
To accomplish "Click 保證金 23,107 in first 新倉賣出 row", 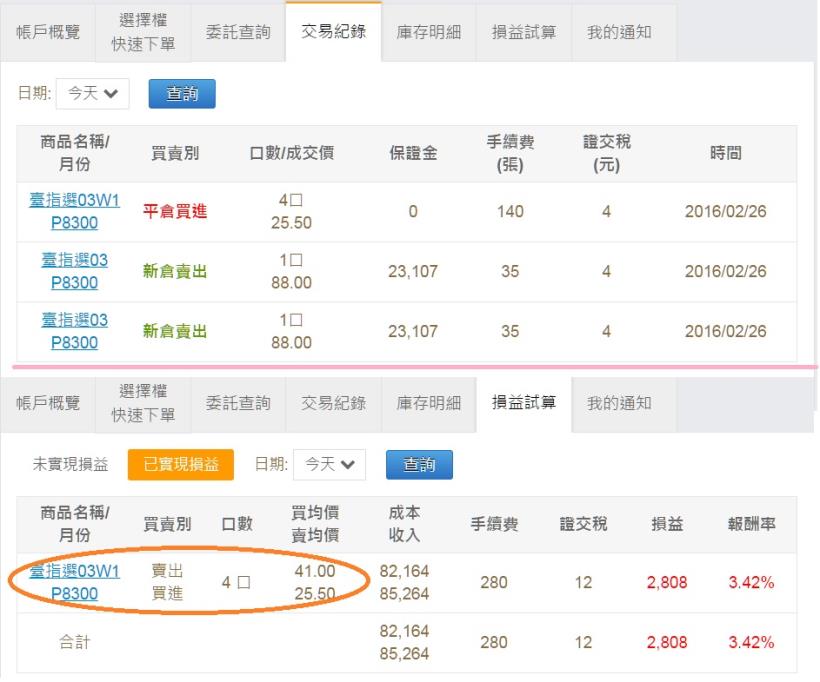I will pos(413,271).
